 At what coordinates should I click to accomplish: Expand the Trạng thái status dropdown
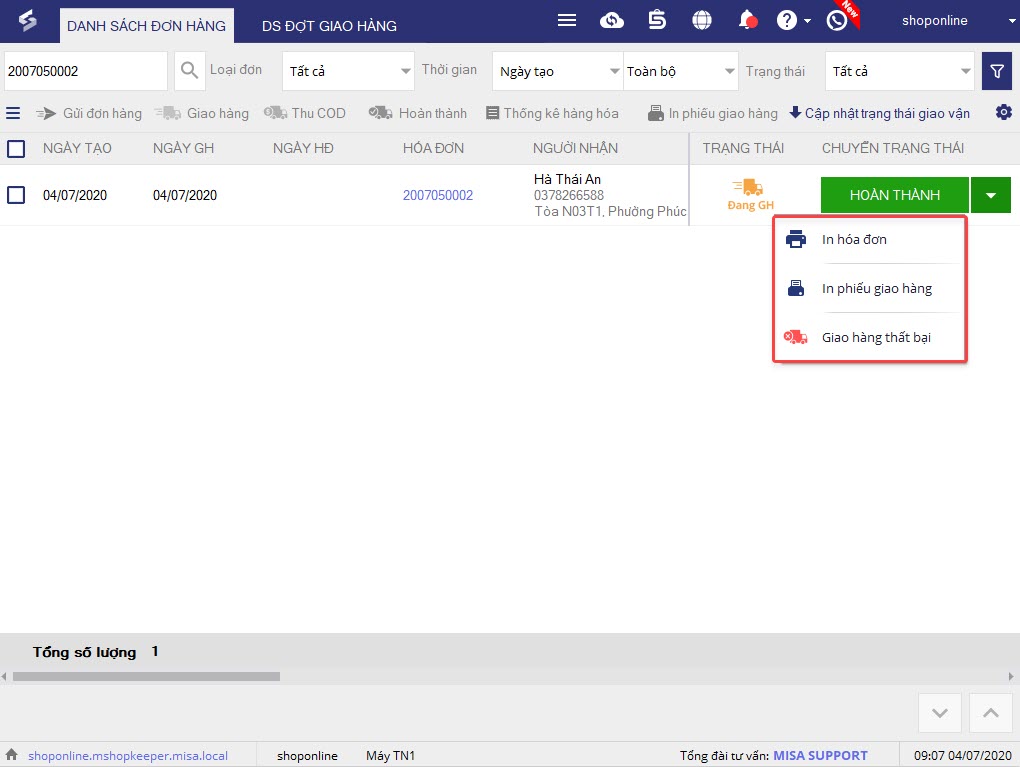tap(898, 71)
